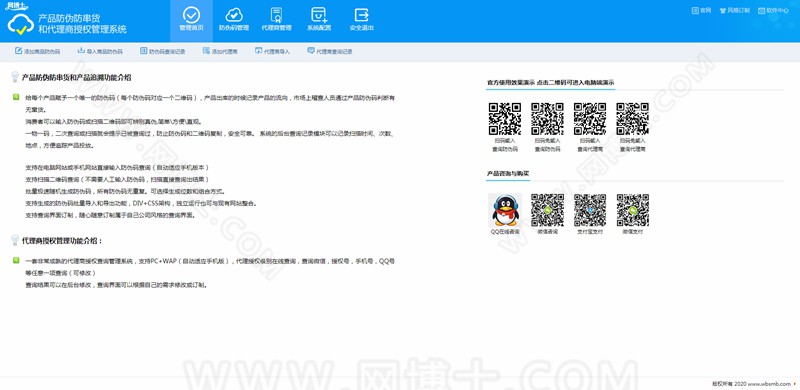Click the 微信咨询 QR code
This screenshot has height=390, width=800.
(x=547, y=210)
